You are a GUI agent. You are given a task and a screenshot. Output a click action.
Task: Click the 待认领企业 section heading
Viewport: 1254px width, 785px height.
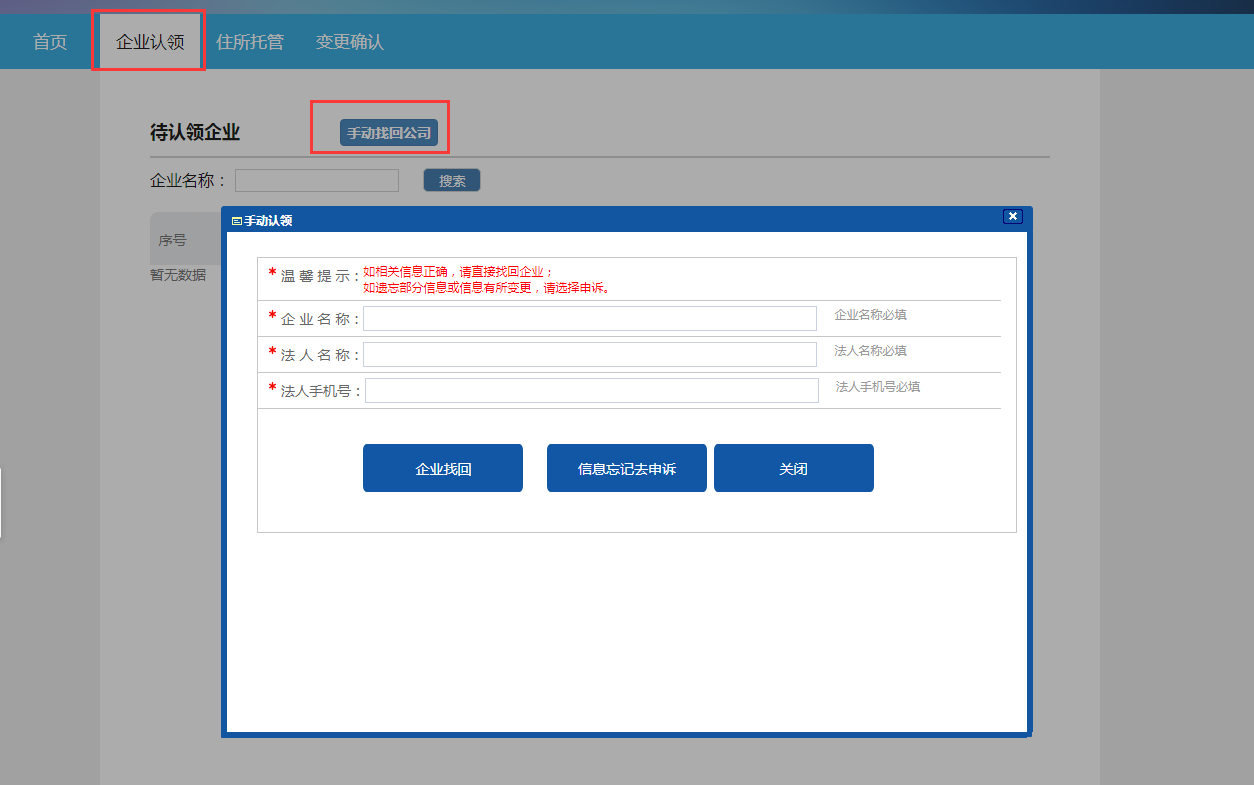(195, 133)
